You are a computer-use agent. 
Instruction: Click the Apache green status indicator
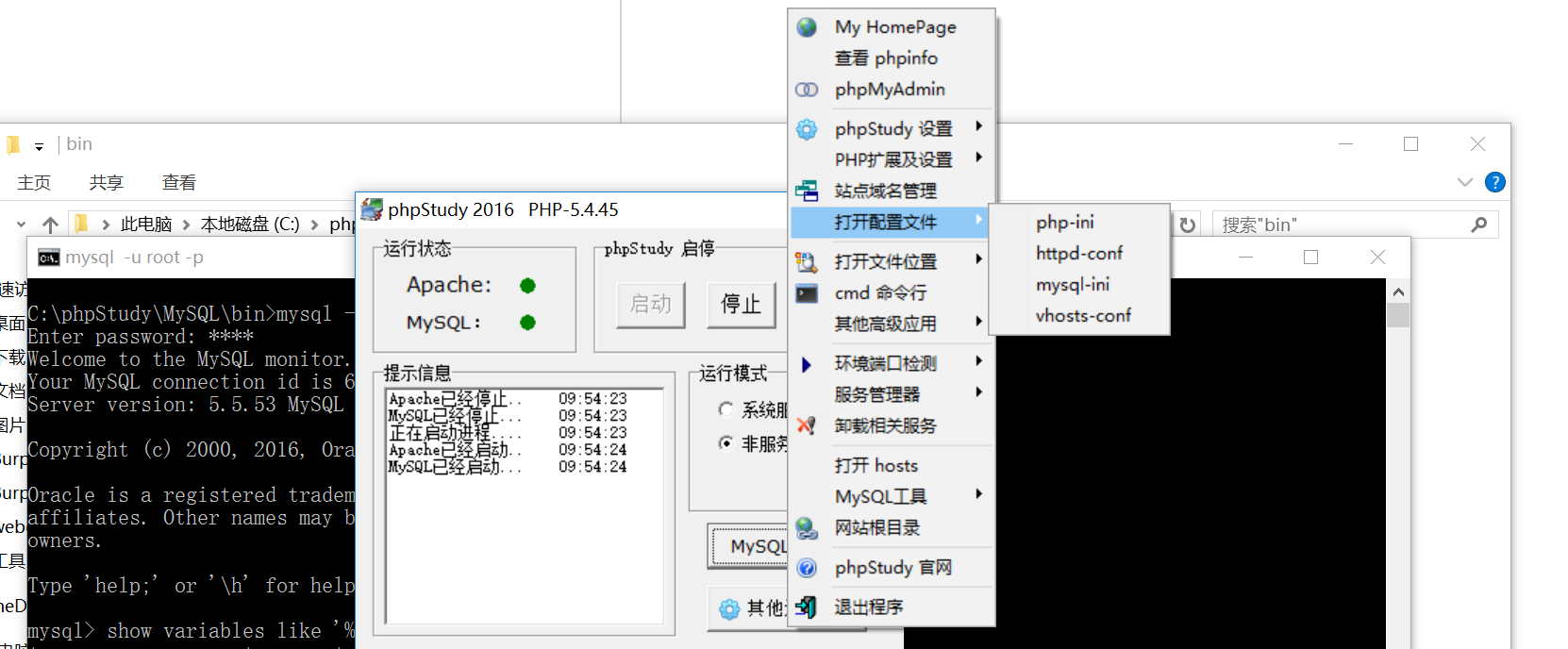pyautogui.click(x=527, y=285)
